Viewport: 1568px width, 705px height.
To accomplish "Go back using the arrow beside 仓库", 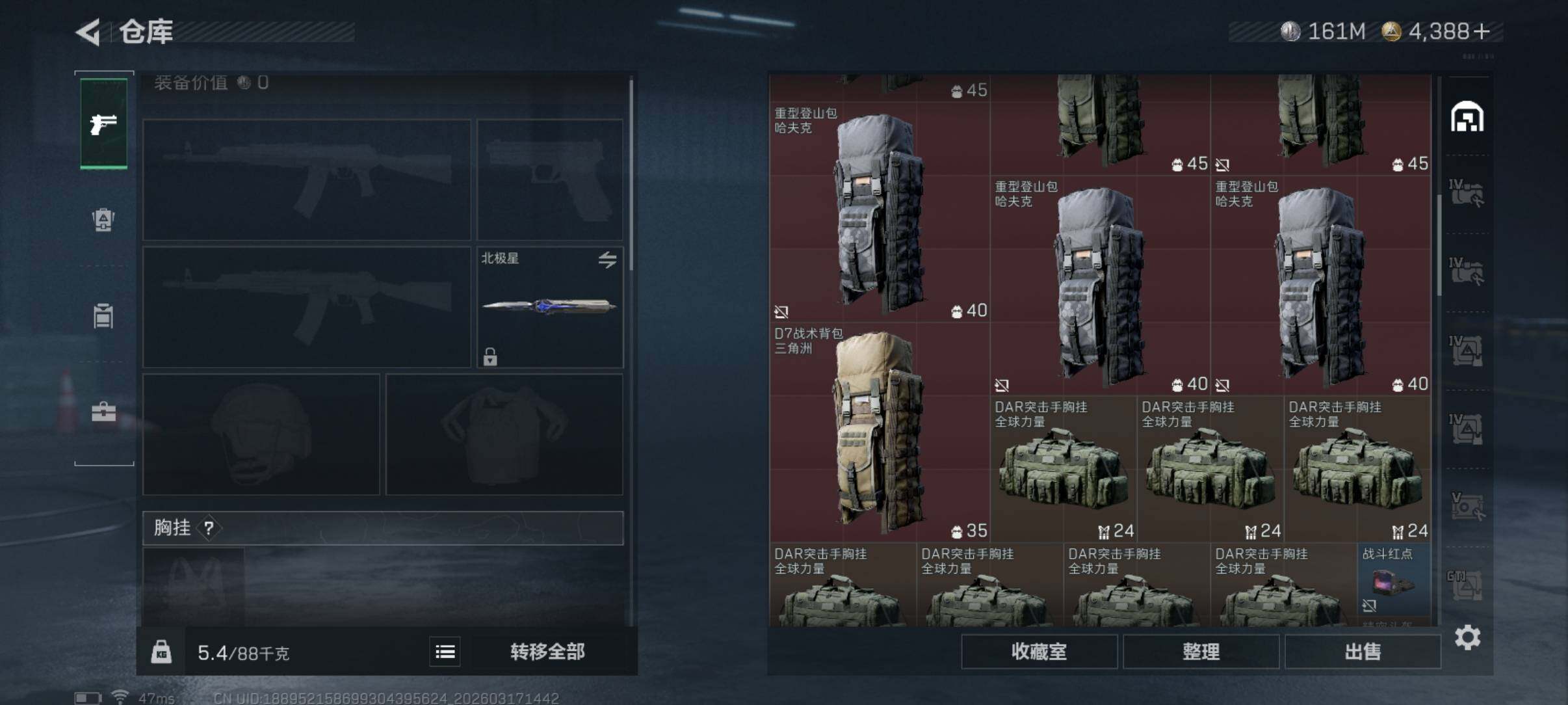I will [x=88, y=32].
